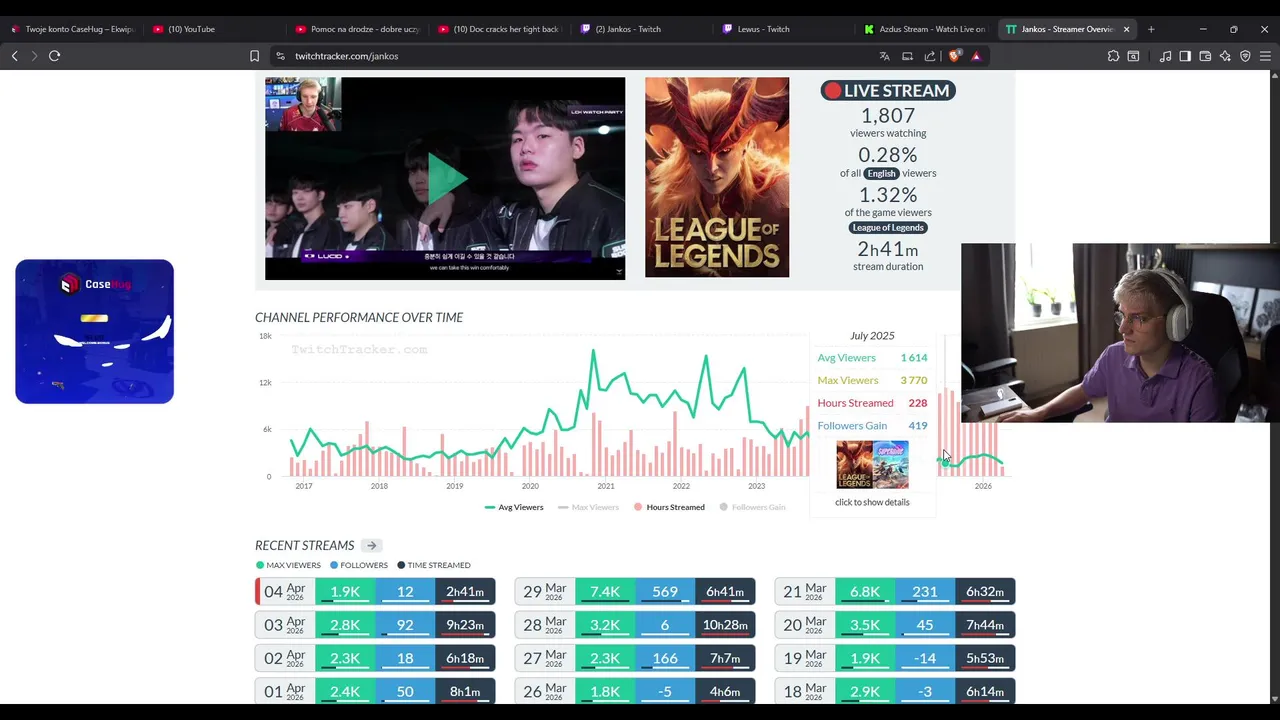Click the forward navigation arrow

pyautogui.click(x=34, y=56)
